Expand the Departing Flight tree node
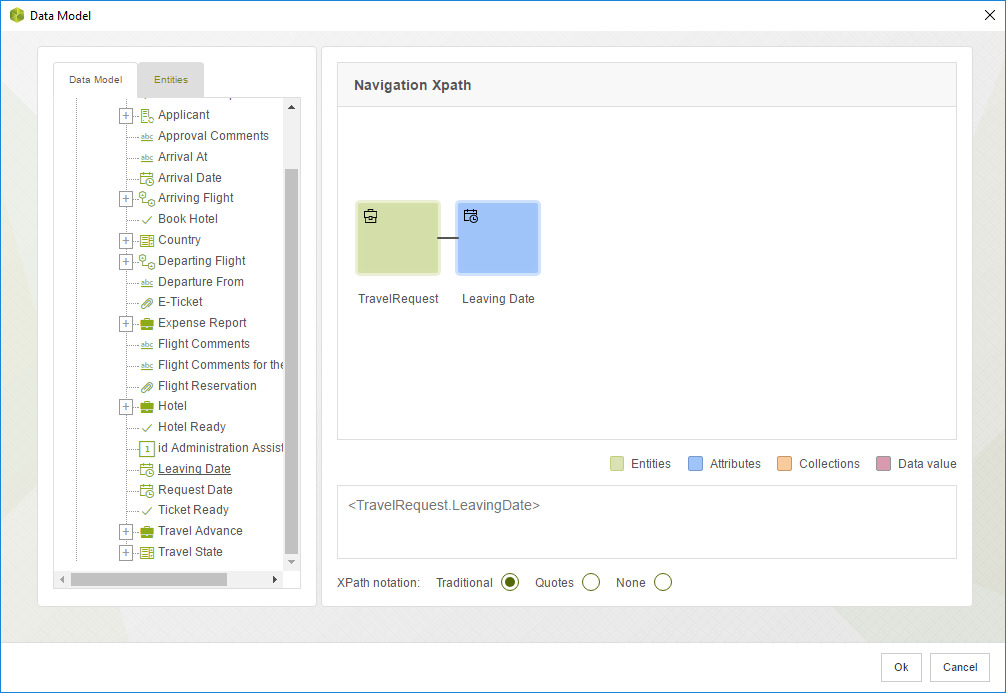Image resolution: width=1006 pixels, height=693 pixels. [x=126, y=261]
